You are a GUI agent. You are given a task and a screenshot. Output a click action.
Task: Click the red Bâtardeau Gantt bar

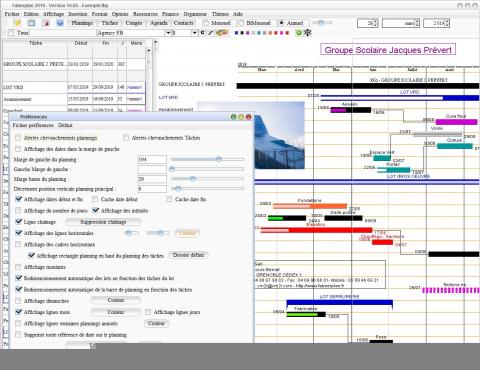coord(316,230)
